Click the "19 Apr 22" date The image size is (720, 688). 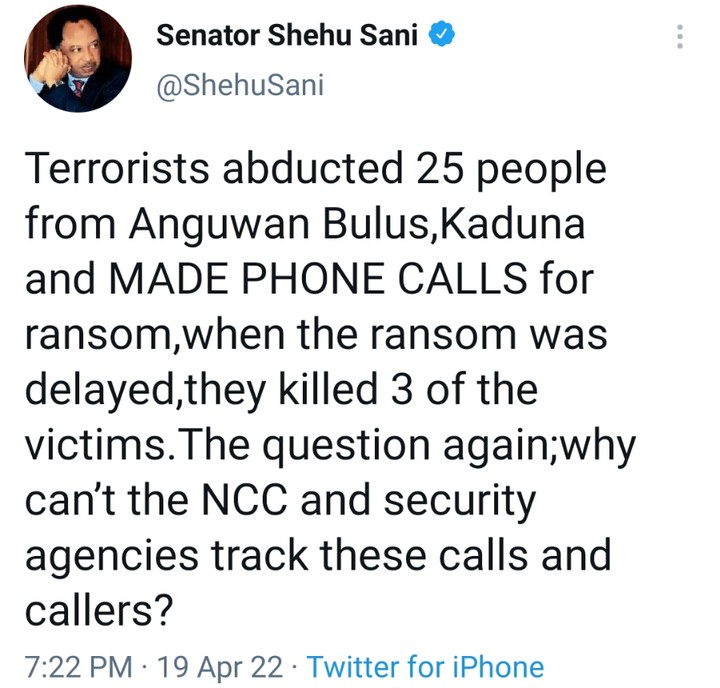220,667
